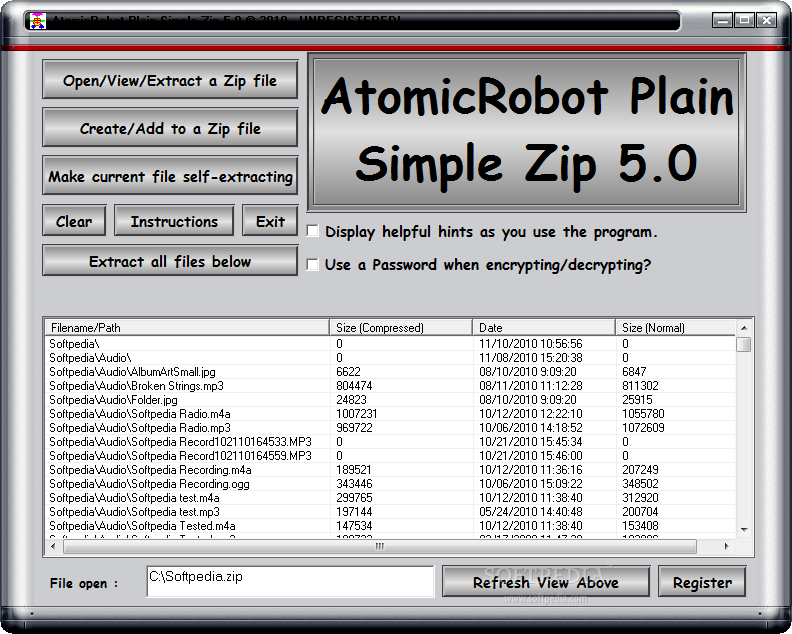This screenshot has width=792, height=634.
Task: Click Refresh View Above
Action: pyautogui.click(x=546, y=582)
